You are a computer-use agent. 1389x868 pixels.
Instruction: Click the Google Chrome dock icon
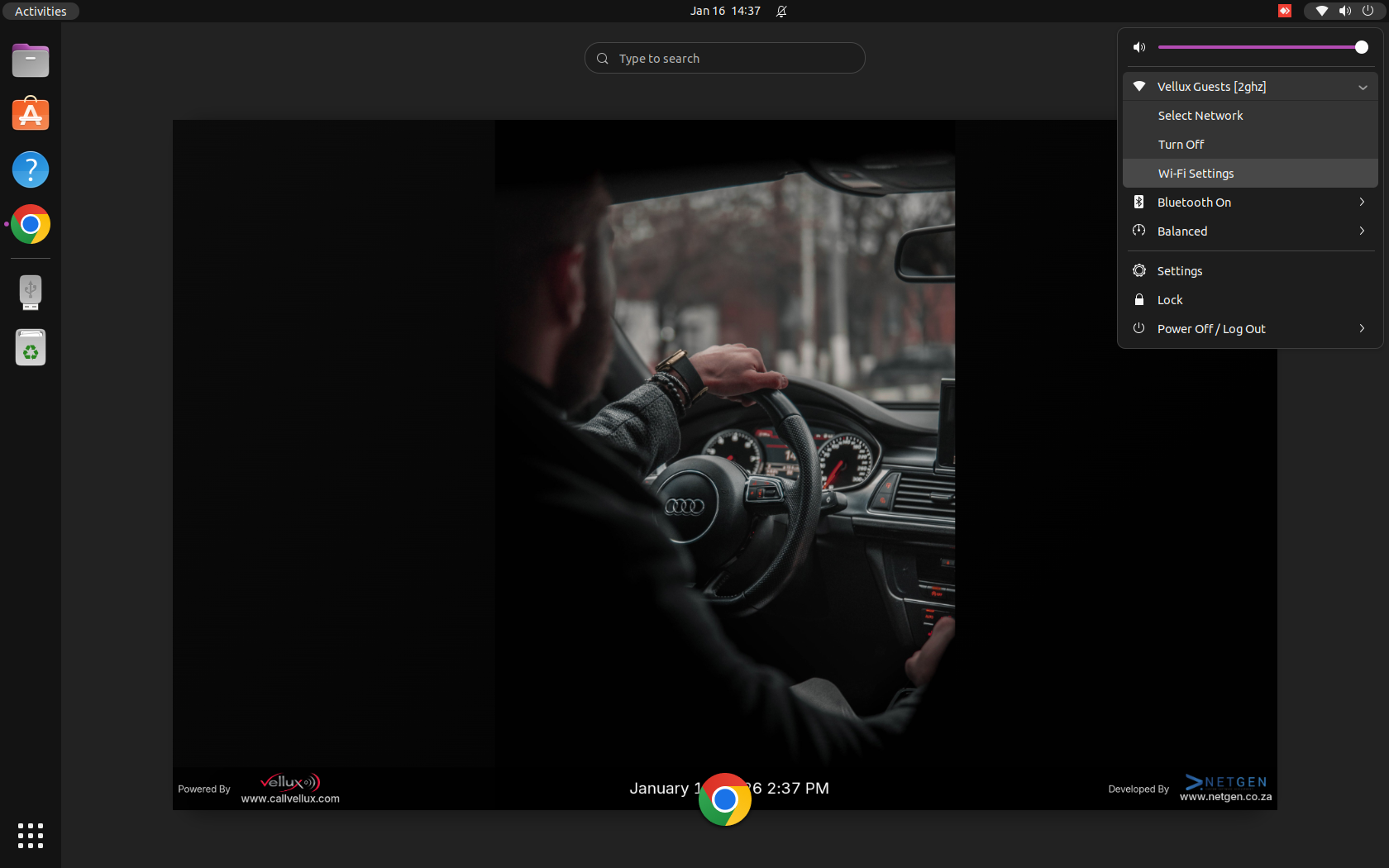point(31,224)
